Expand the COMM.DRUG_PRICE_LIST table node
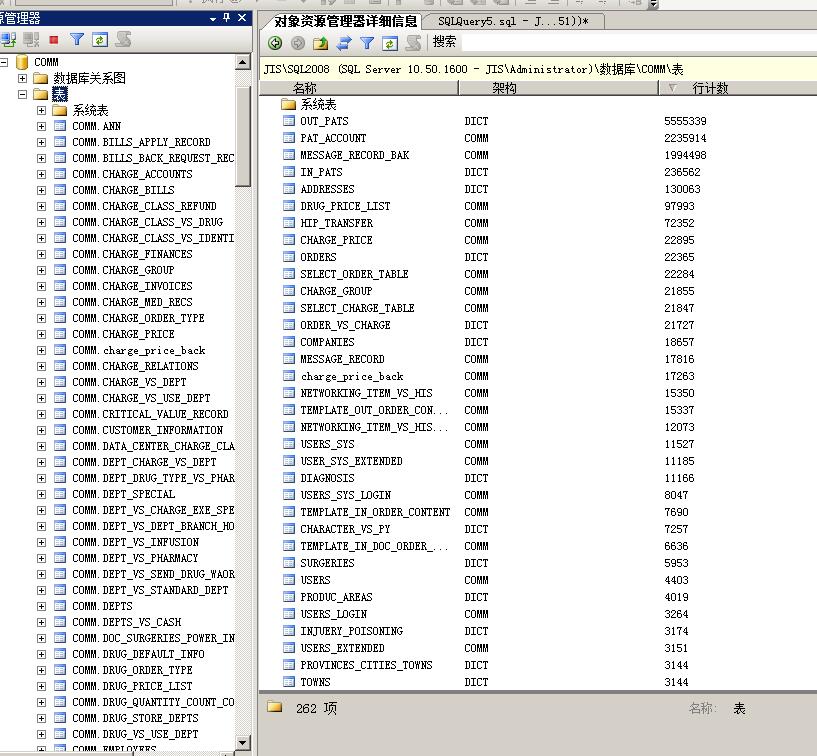Screen dimensions: 817x756 click(41, 686)
